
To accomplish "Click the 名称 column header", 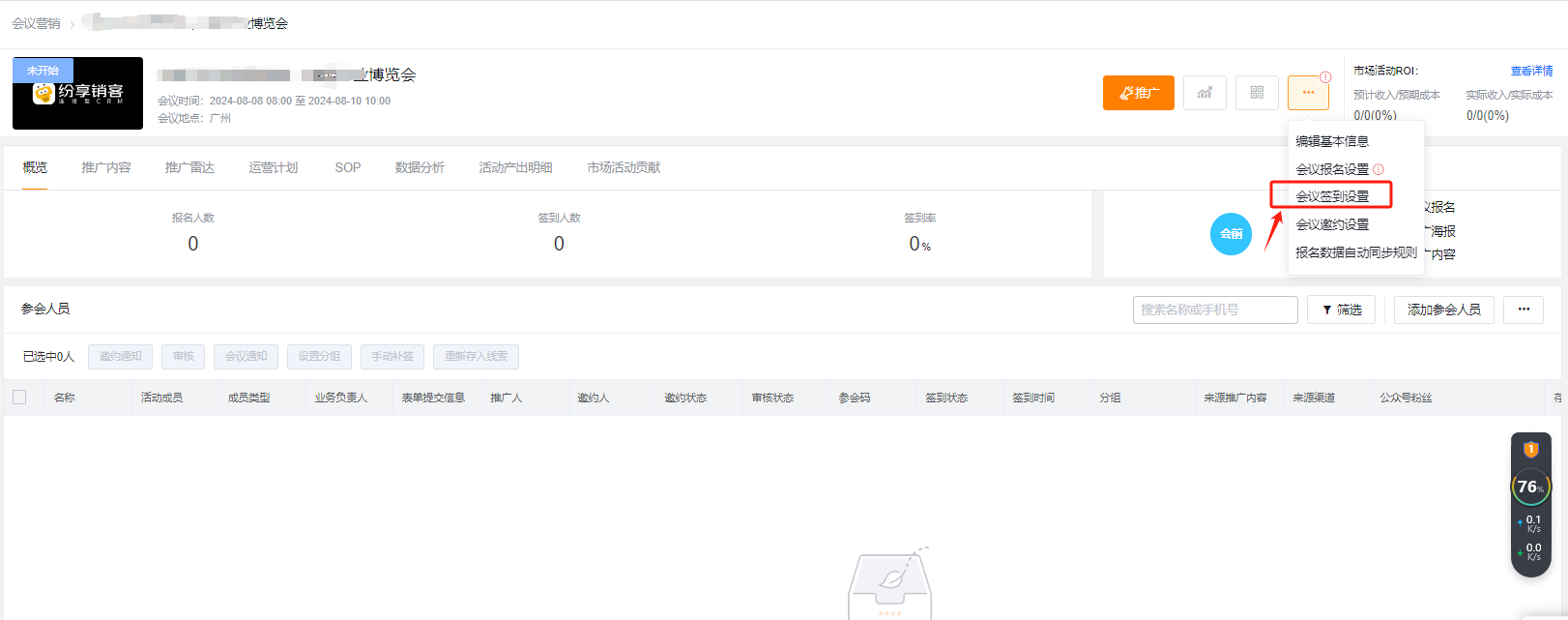I will 64,398.
